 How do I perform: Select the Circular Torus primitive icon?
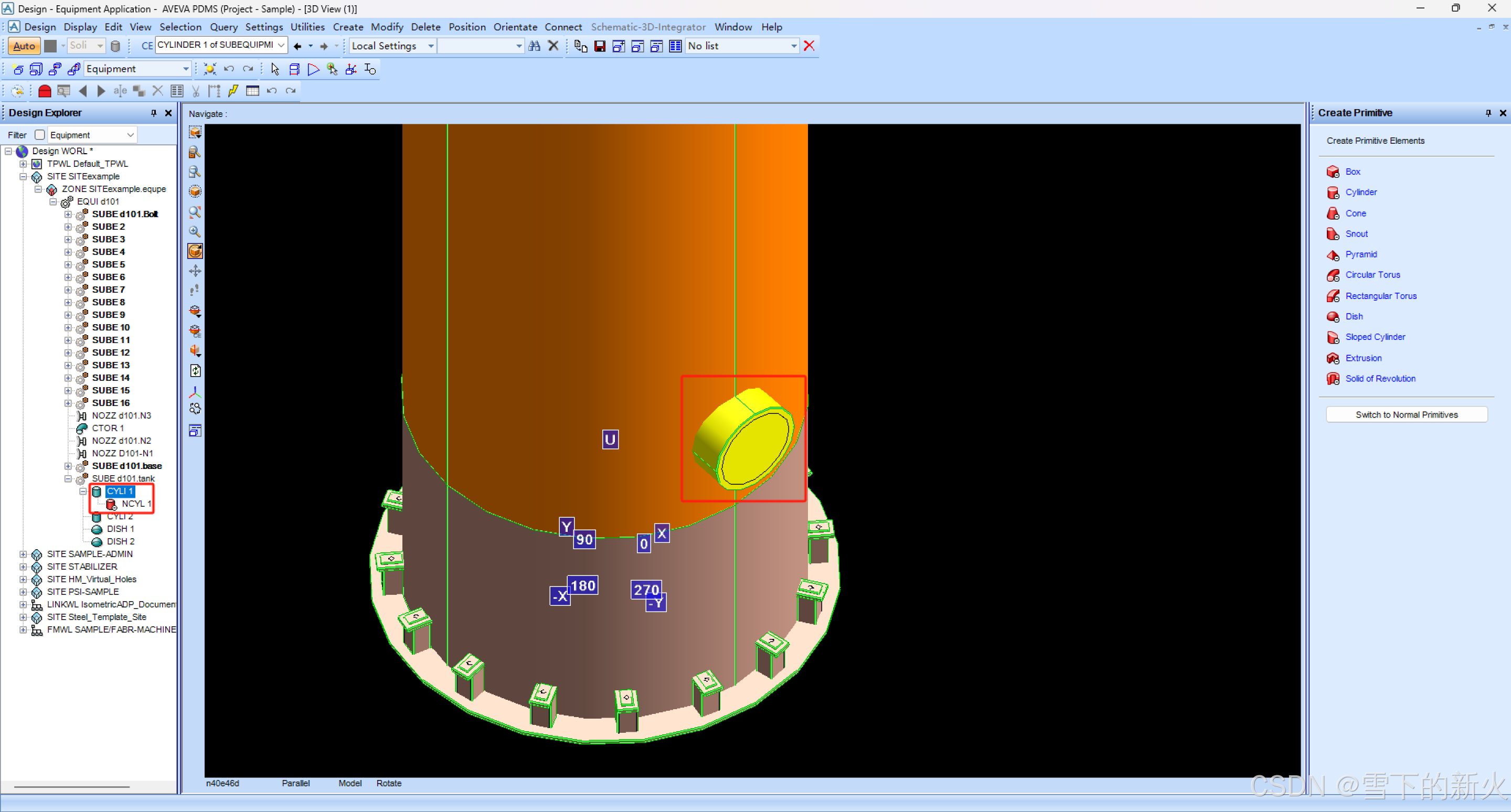1333,275
